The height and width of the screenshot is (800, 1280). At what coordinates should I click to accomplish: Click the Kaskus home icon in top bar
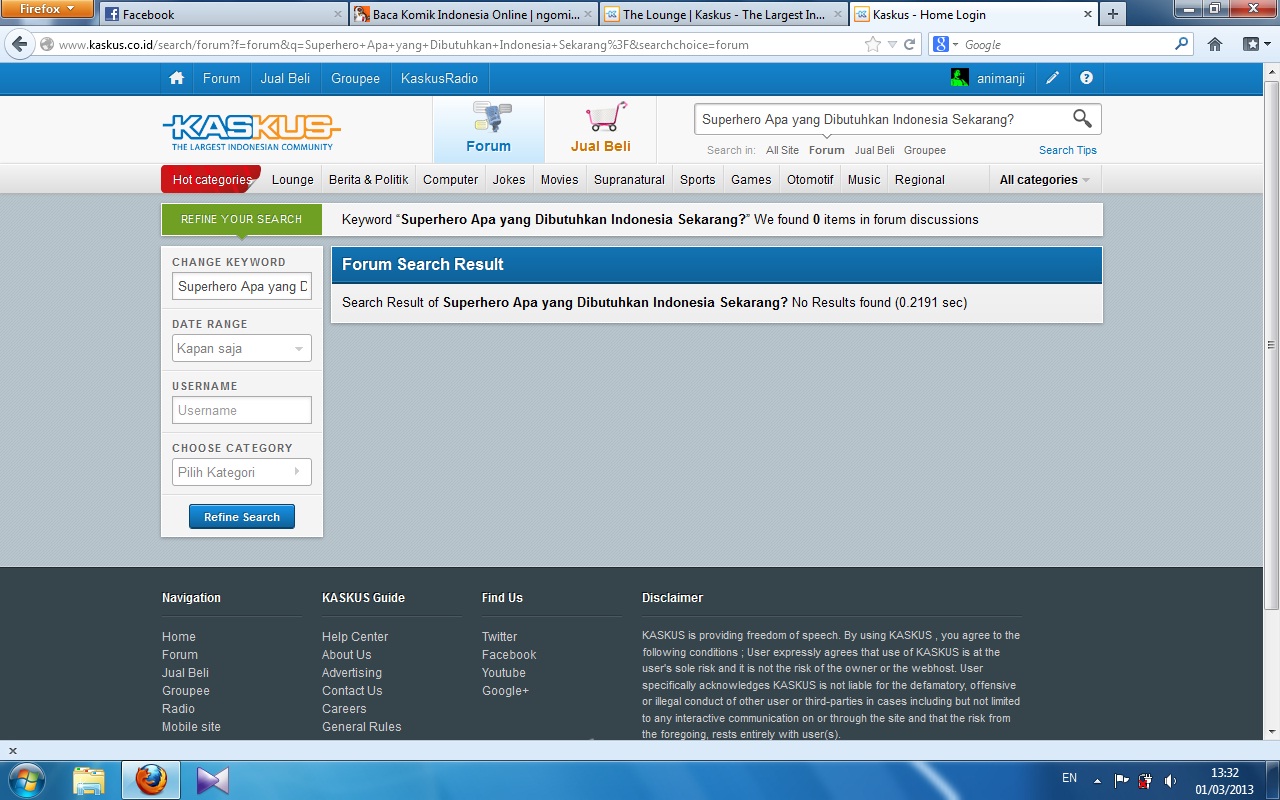[x=177, y=78]
